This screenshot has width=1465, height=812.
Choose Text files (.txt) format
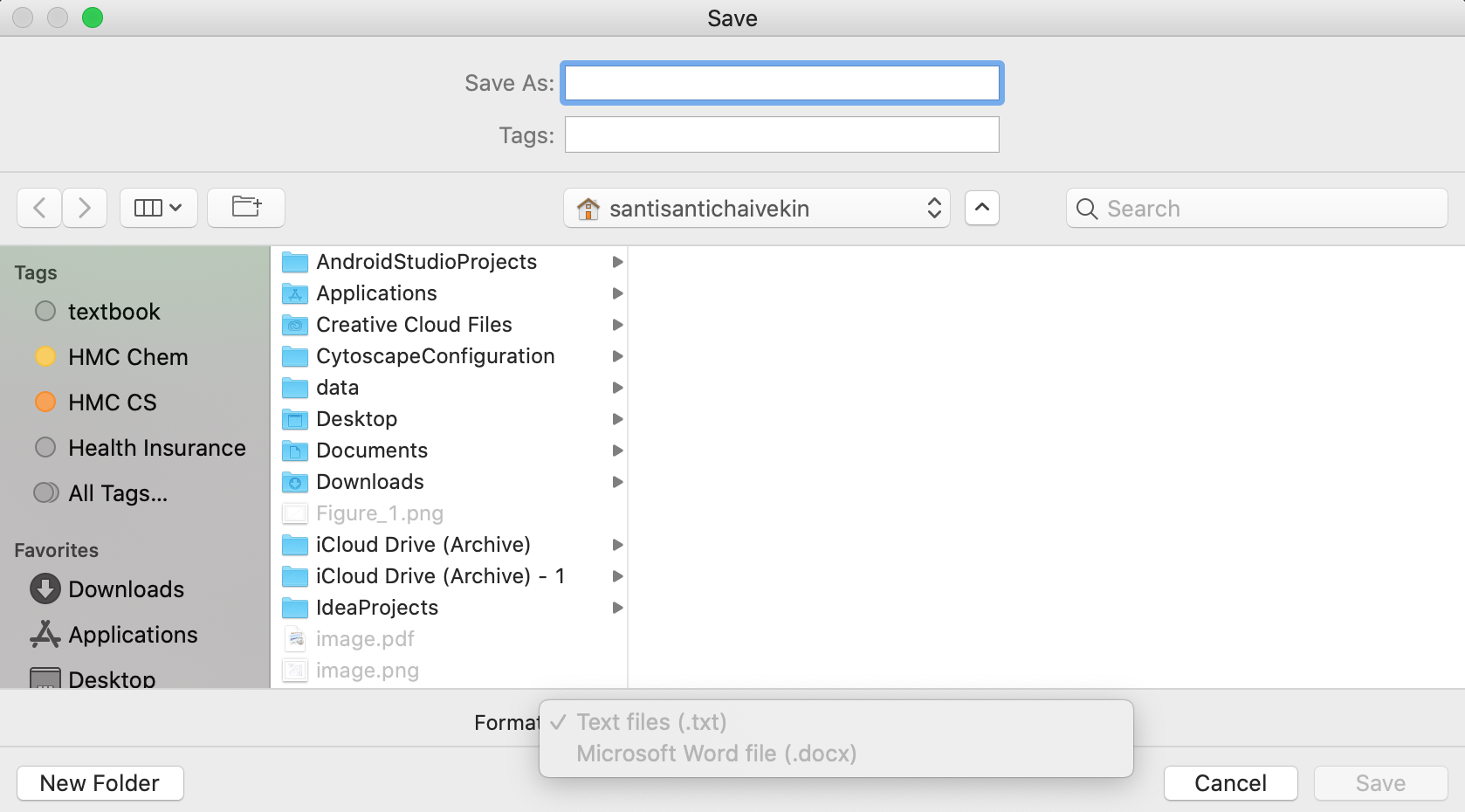650,722
